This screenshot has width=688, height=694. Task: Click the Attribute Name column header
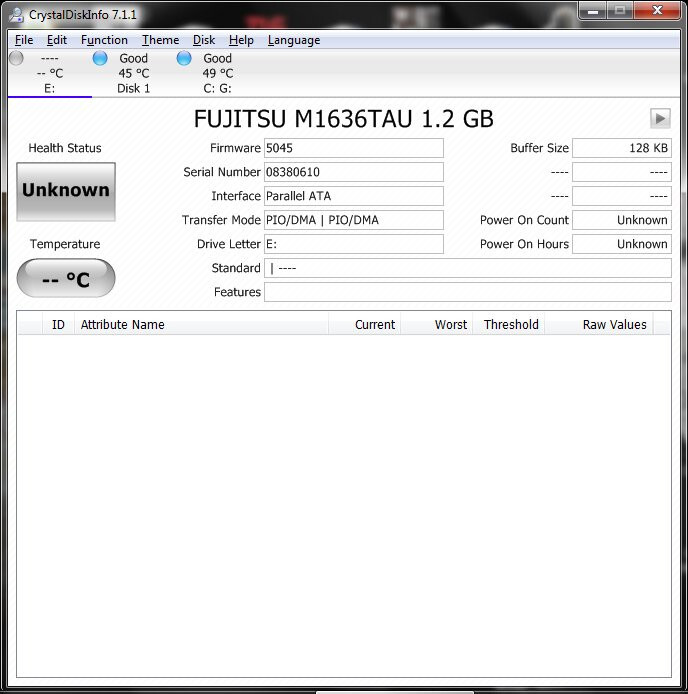201,324
